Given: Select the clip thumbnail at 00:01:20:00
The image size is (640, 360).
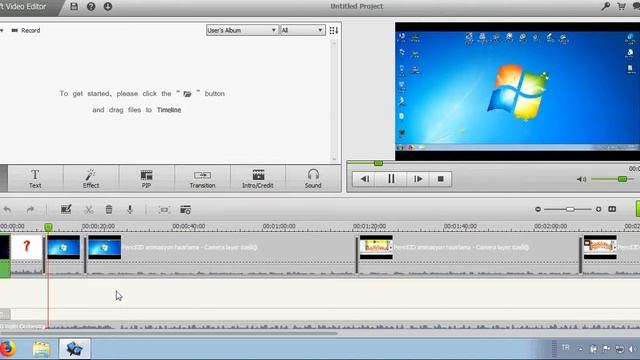Looking at the screenshot, I should (376, 247).
